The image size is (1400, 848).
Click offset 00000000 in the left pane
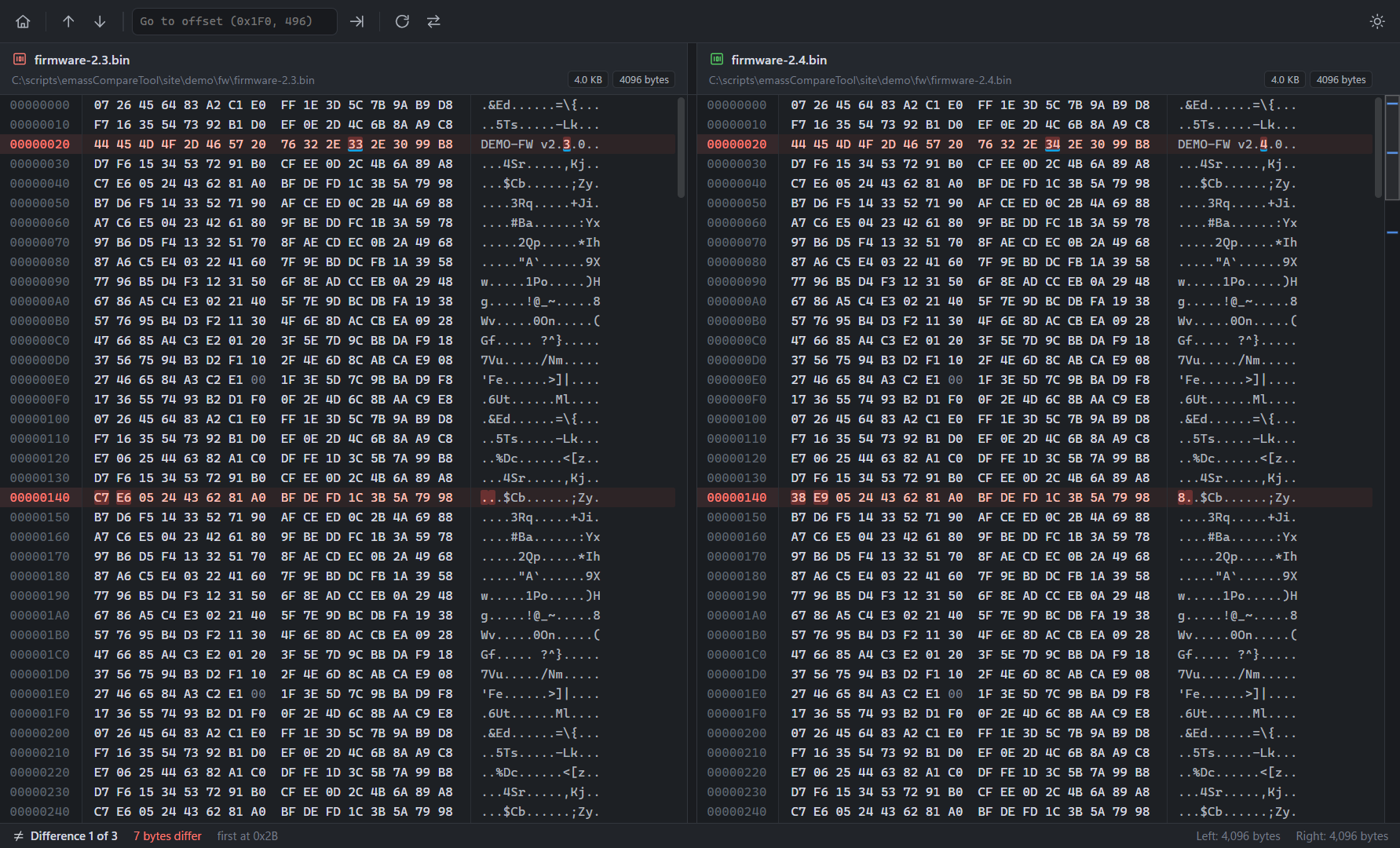coord(40,105)
